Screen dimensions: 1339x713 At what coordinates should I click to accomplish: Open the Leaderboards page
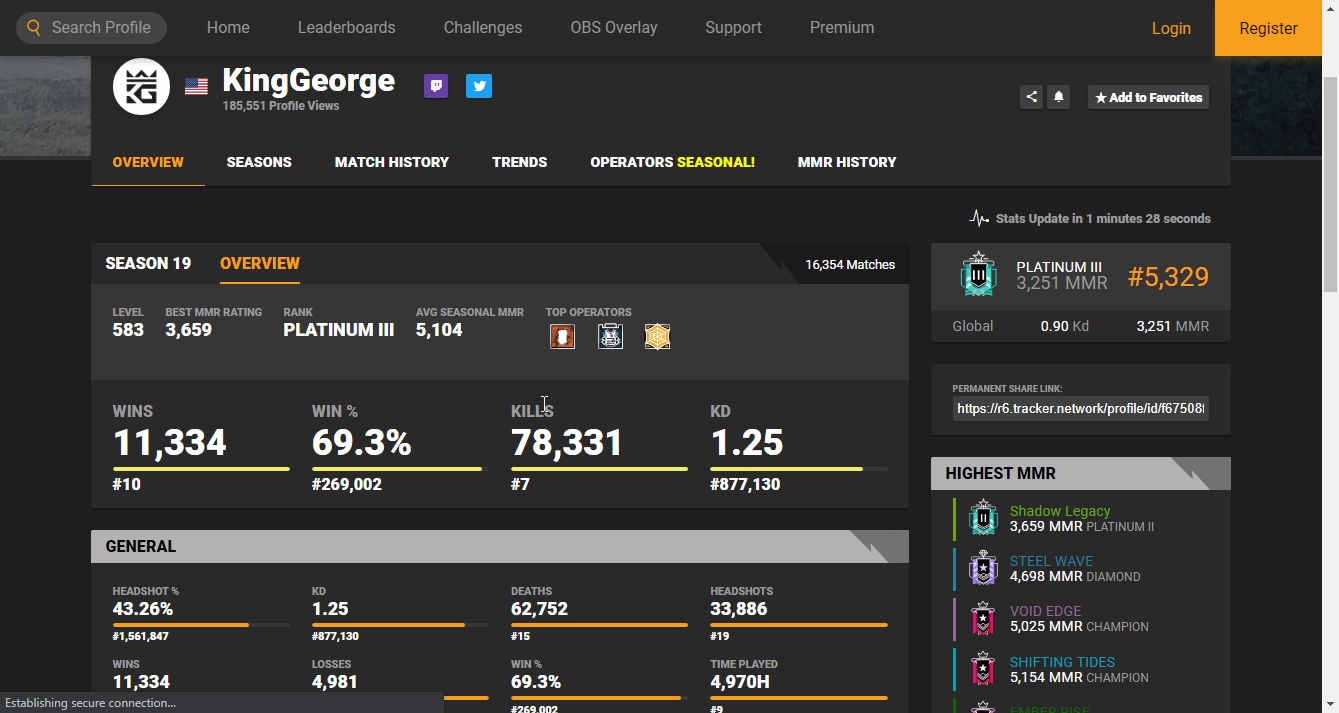(x=346, y=28)
